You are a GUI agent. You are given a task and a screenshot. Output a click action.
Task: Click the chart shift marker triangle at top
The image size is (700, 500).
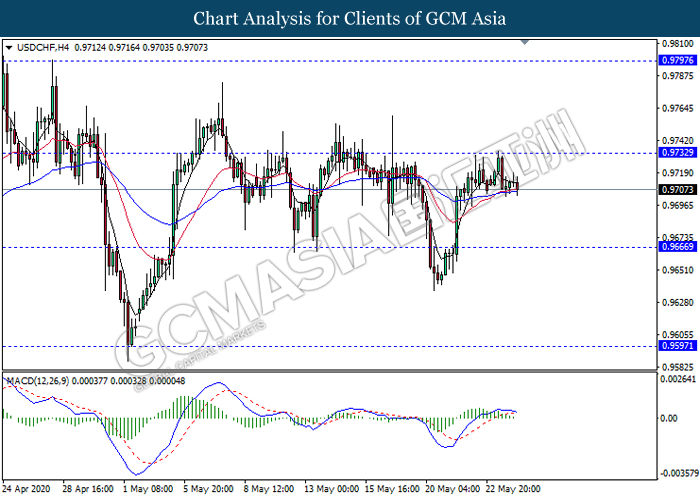(525, 42)
